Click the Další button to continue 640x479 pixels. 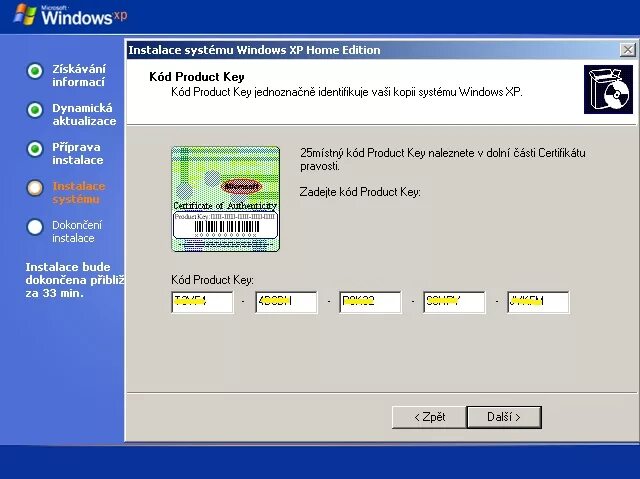click(504, 417)
